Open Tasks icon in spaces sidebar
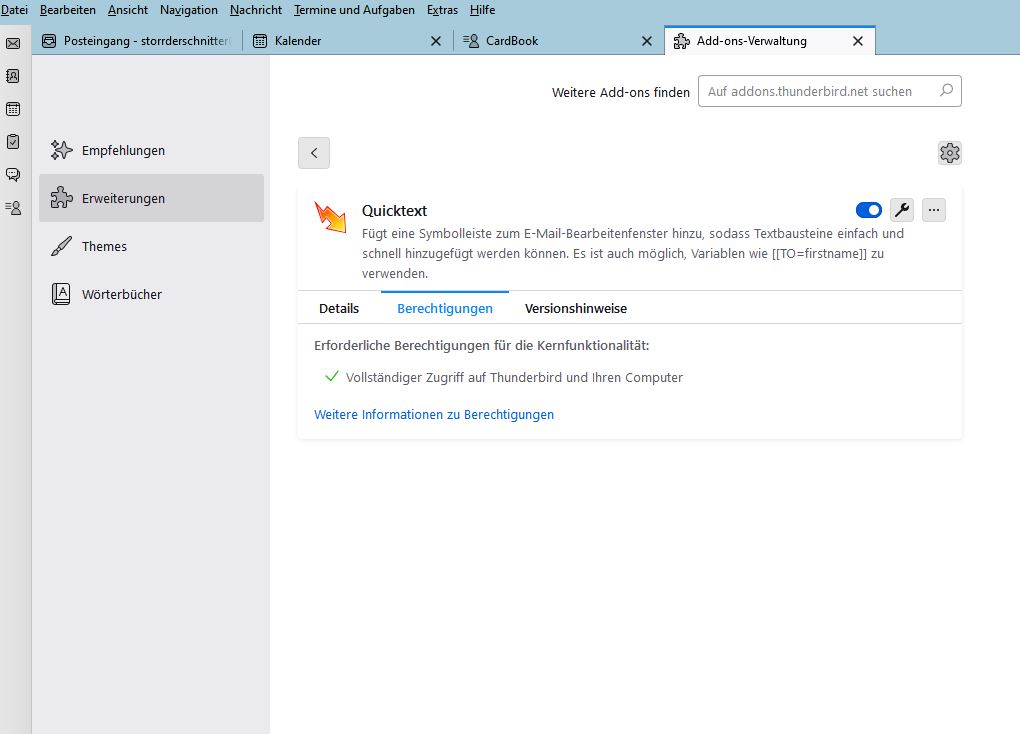 (13, 141)
